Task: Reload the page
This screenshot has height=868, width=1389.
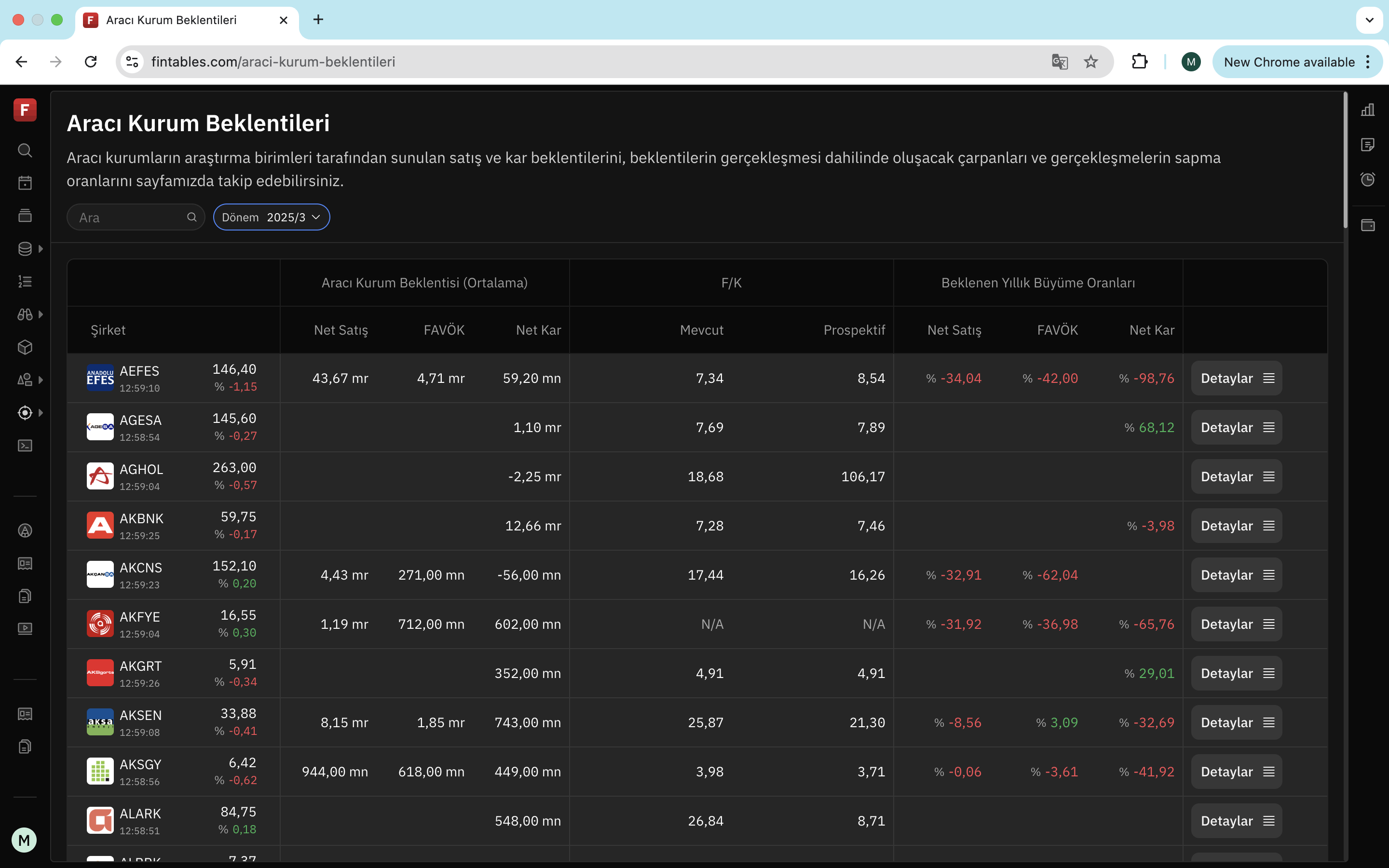Action: [91, 61]
